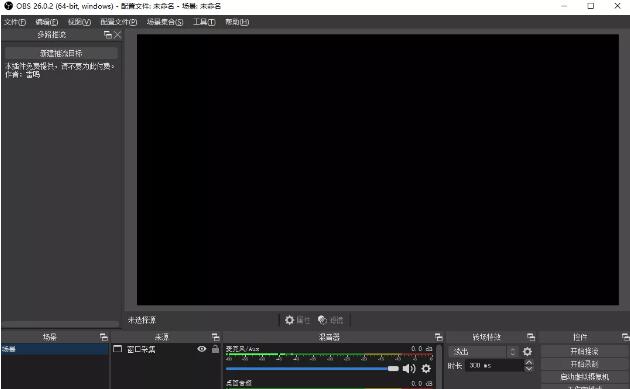
Task: Click the 新建推流目标 new target button
Action: click(x=61, y=53)
